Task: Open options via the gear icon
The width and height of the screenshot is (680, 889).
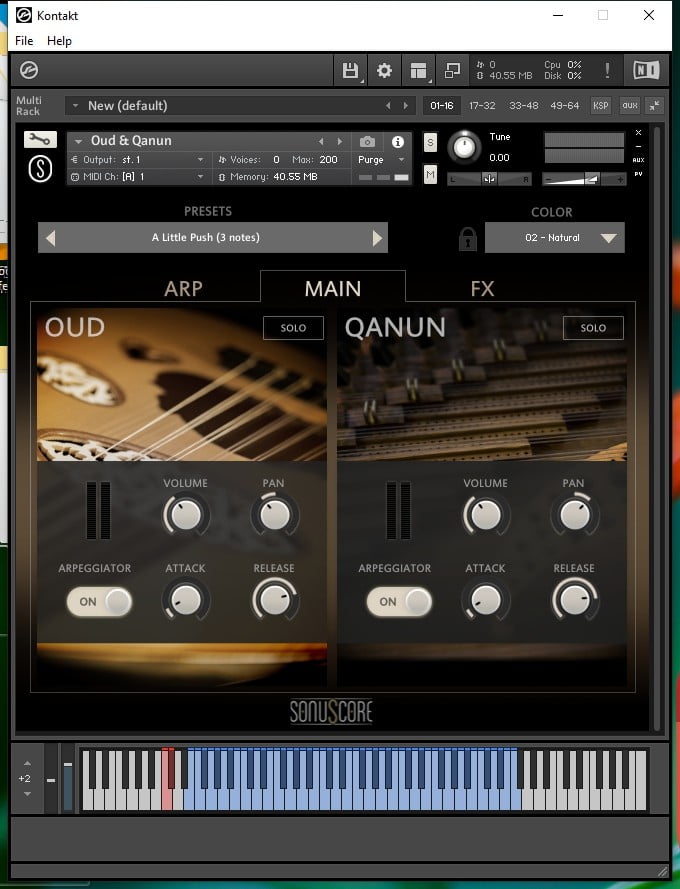Action: (x=385, y=70)
